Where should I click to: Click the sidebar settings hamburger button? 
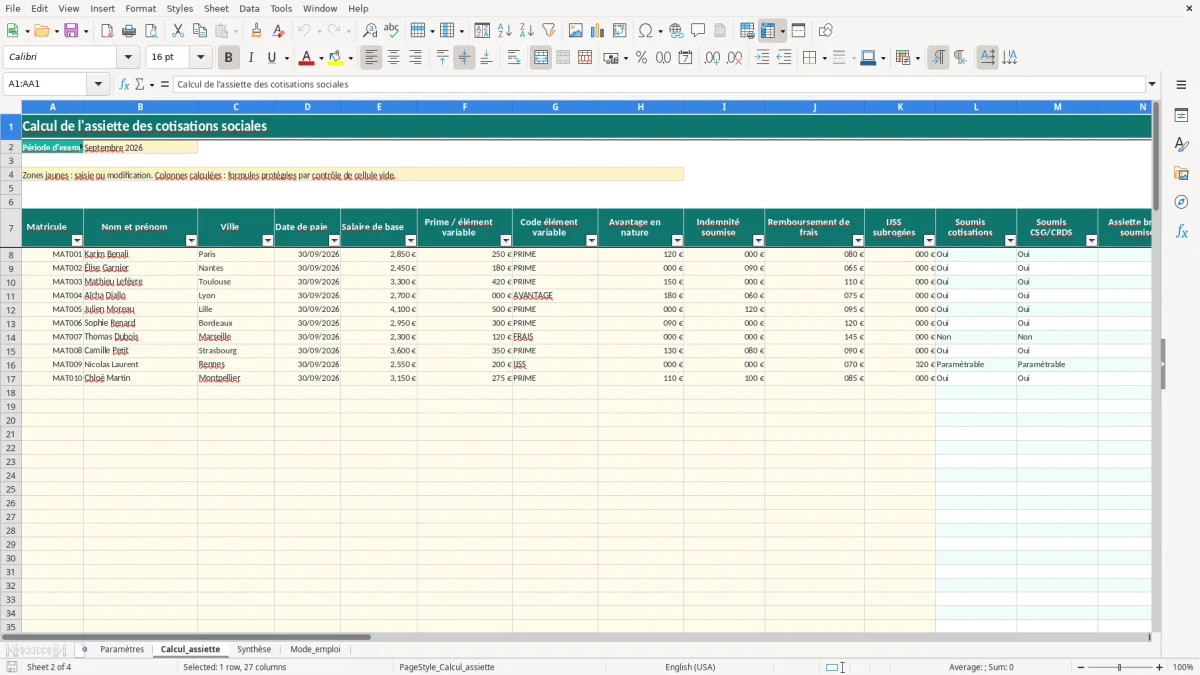[1181, 85]
